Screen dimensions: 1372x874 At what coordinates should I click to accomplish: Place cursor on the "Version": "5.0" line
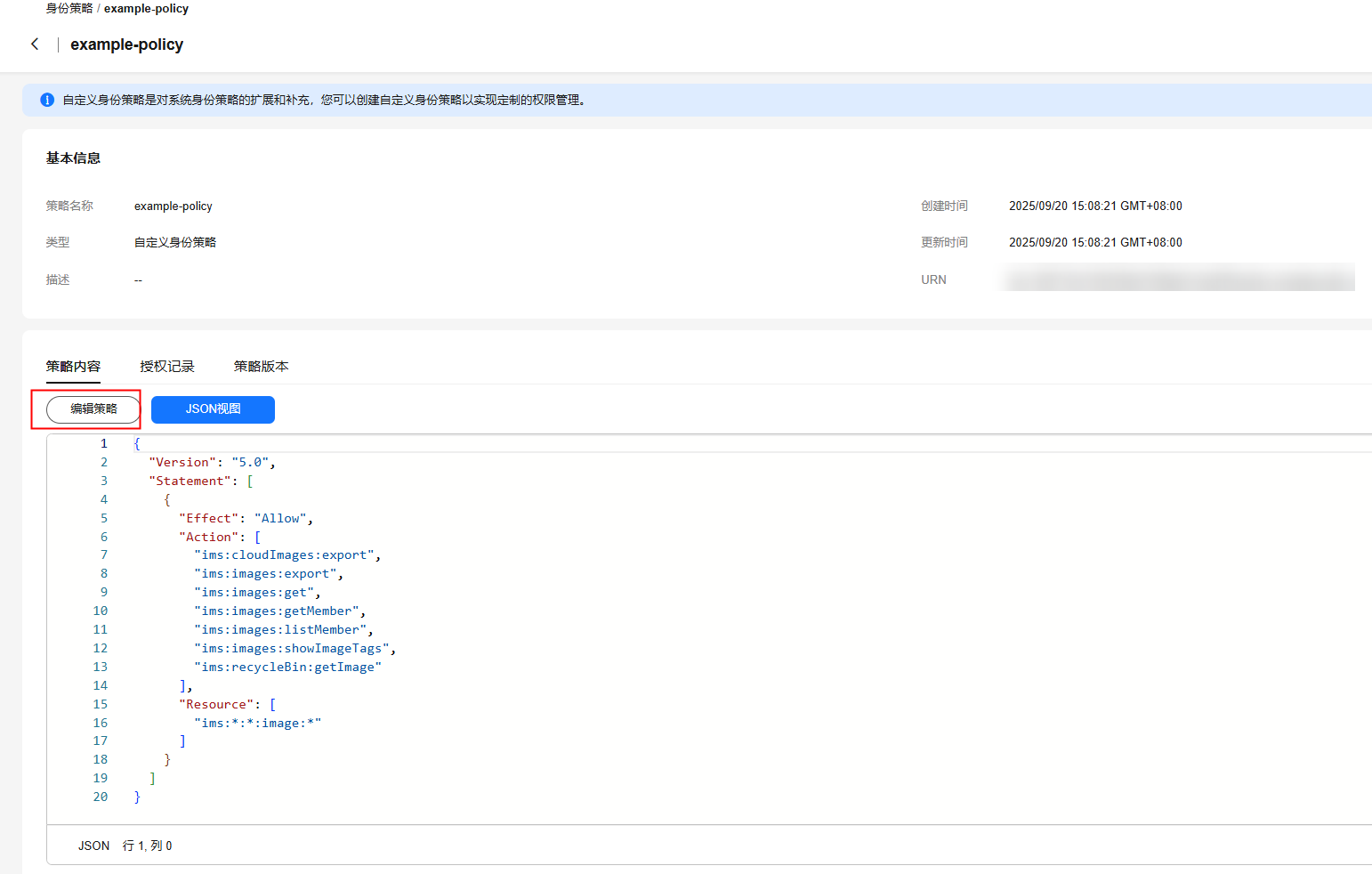coord(212,462)
